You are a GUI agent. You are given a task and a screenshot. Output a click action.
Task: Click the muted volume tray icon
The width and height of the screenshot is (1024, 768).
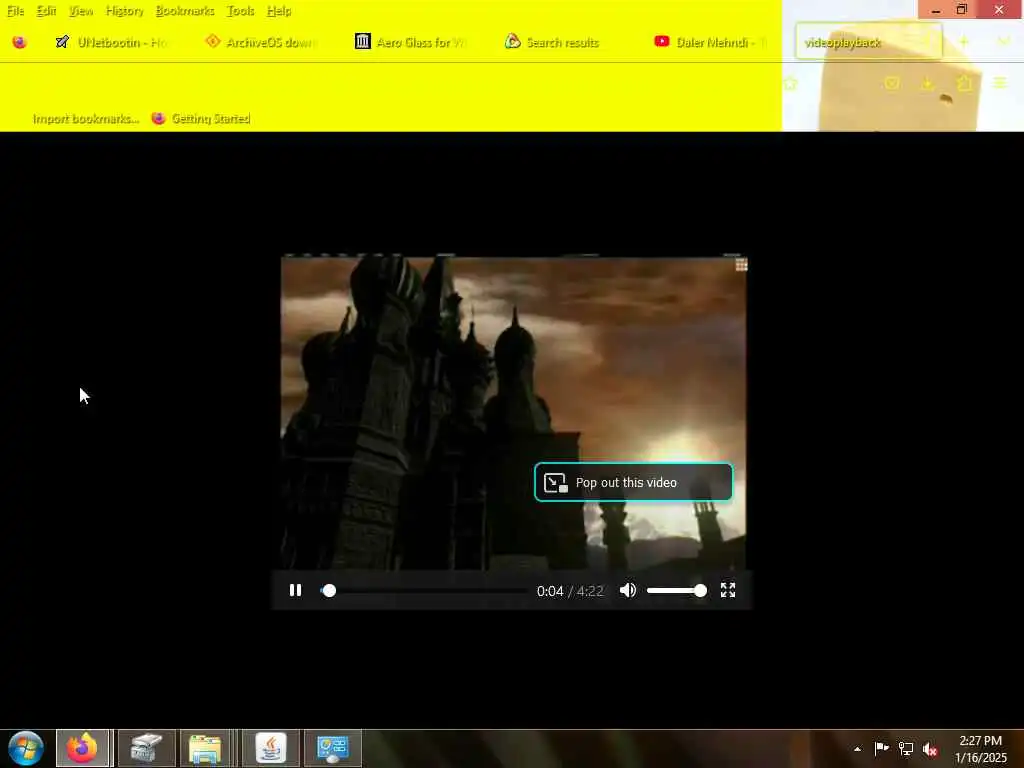[930, 749]
